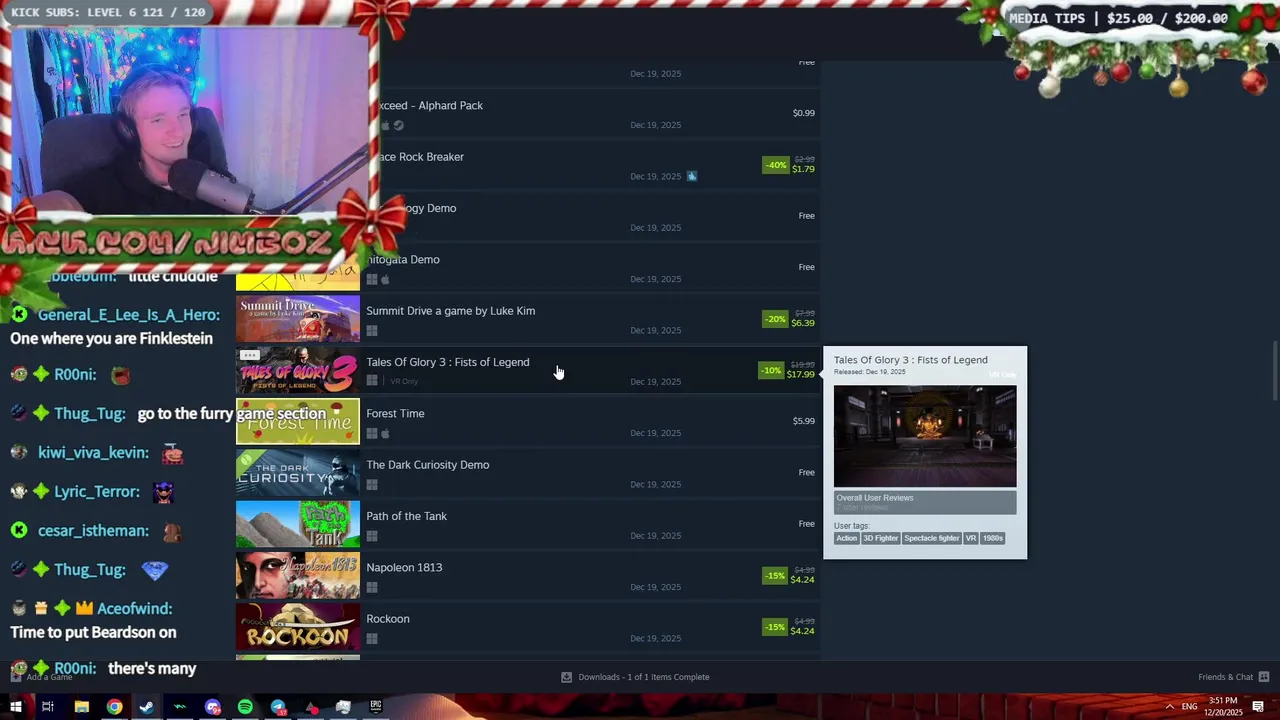Open Path of the Tank title
1280x720 pixels.
(x=406, y=516)
